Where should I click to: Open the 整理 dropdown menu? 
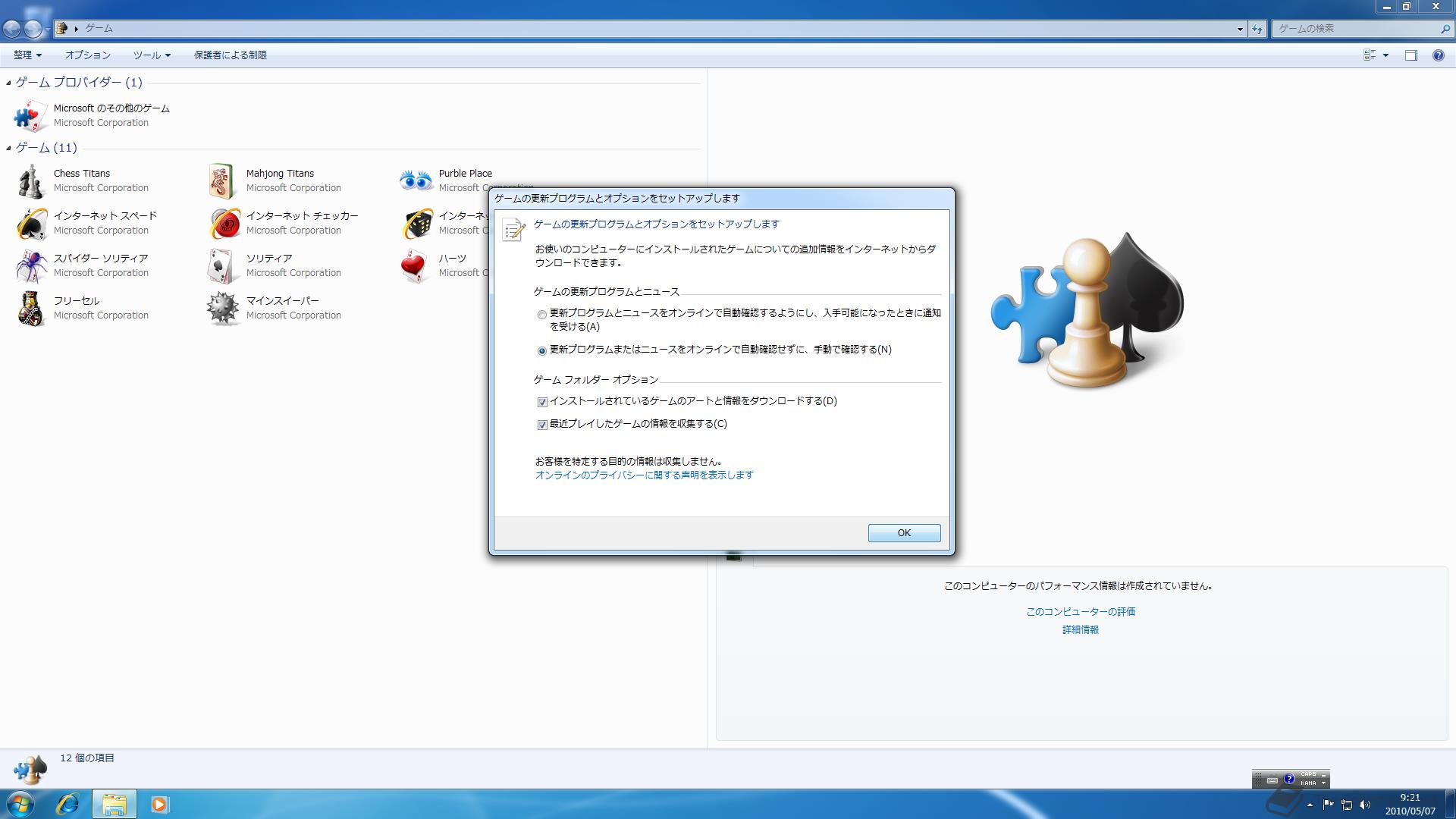click(27, 55)
